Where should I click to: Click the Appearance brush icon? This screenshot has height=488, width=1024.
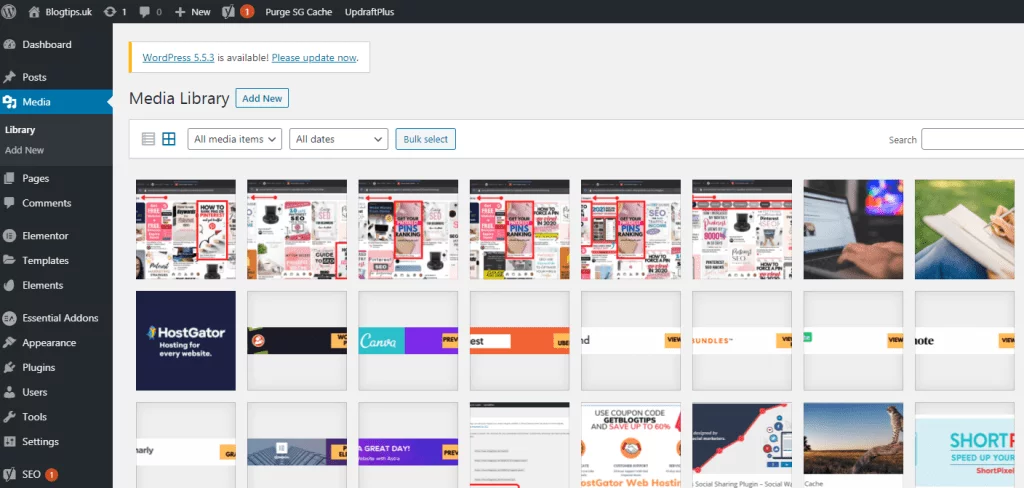pos(10,343)
